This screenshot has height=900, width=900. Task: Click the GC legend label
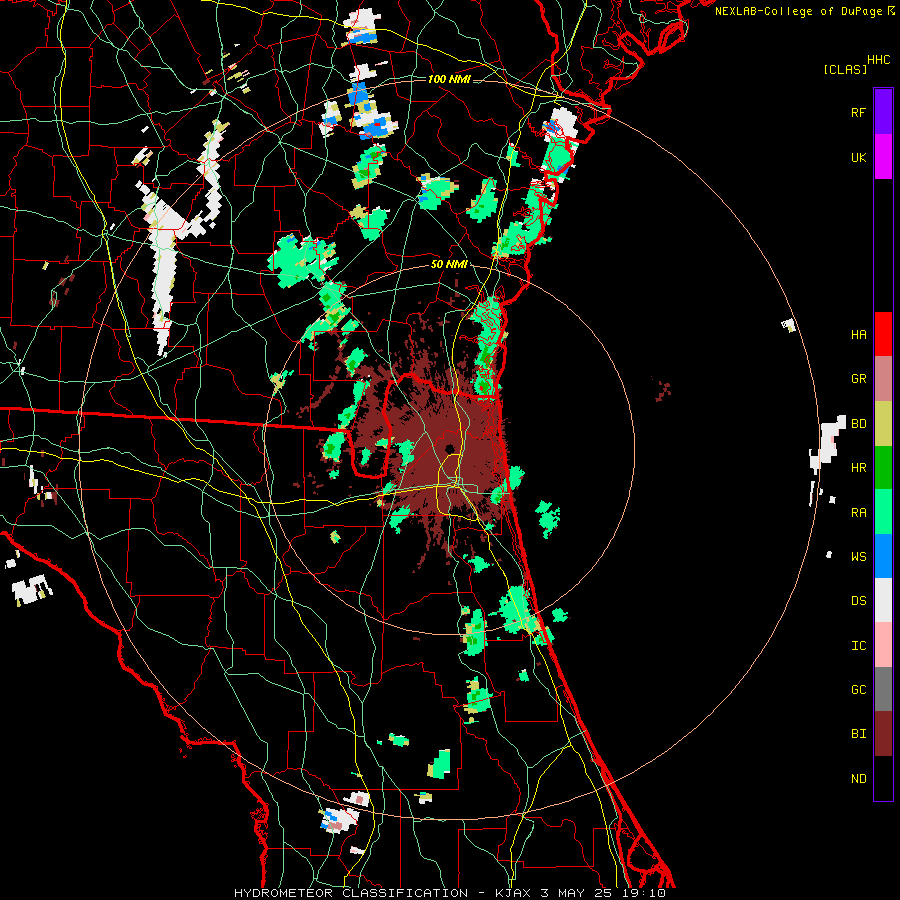click(x=858, y=690)
